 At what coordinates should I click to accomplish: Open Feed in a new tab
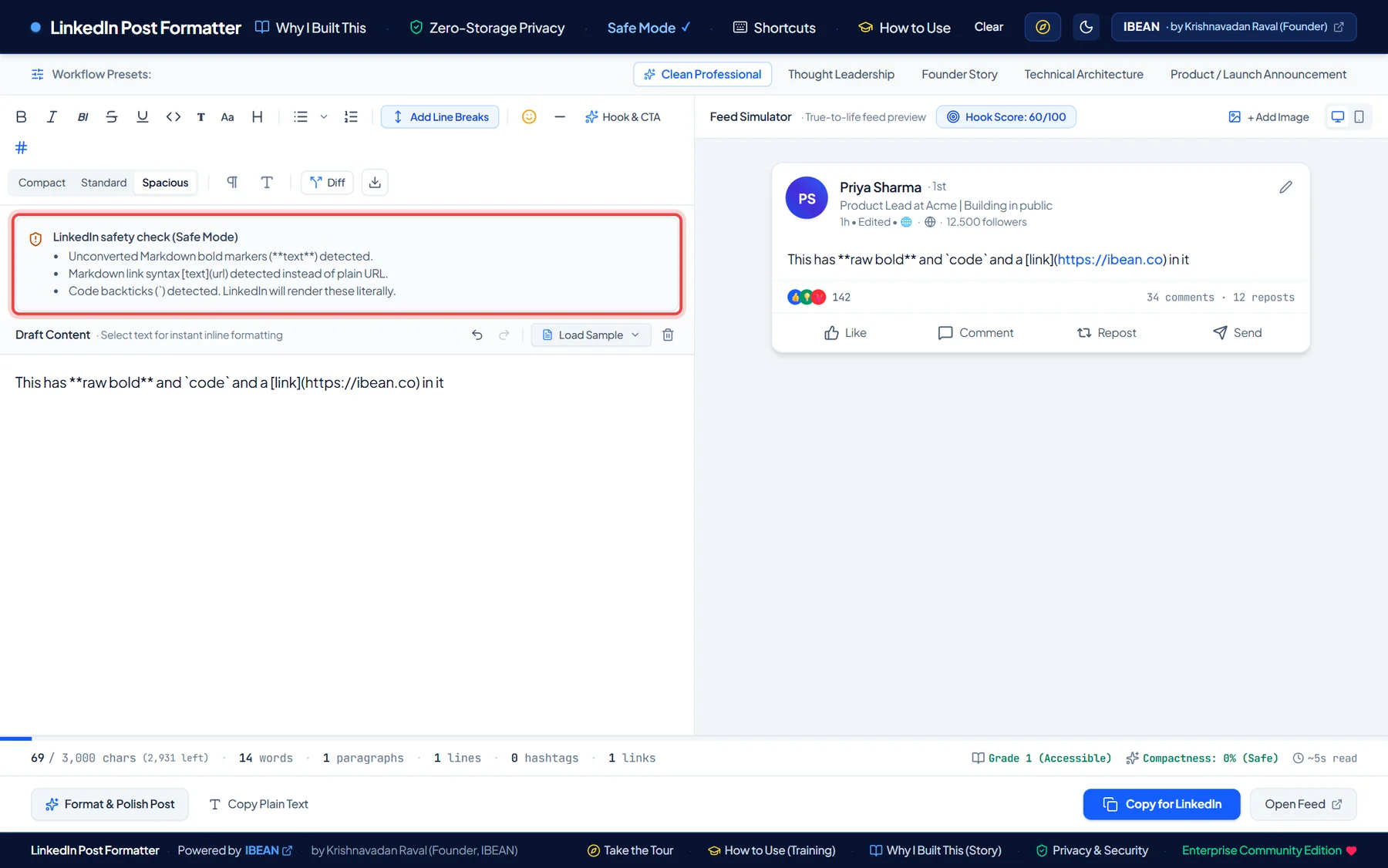pos(1303,804)
